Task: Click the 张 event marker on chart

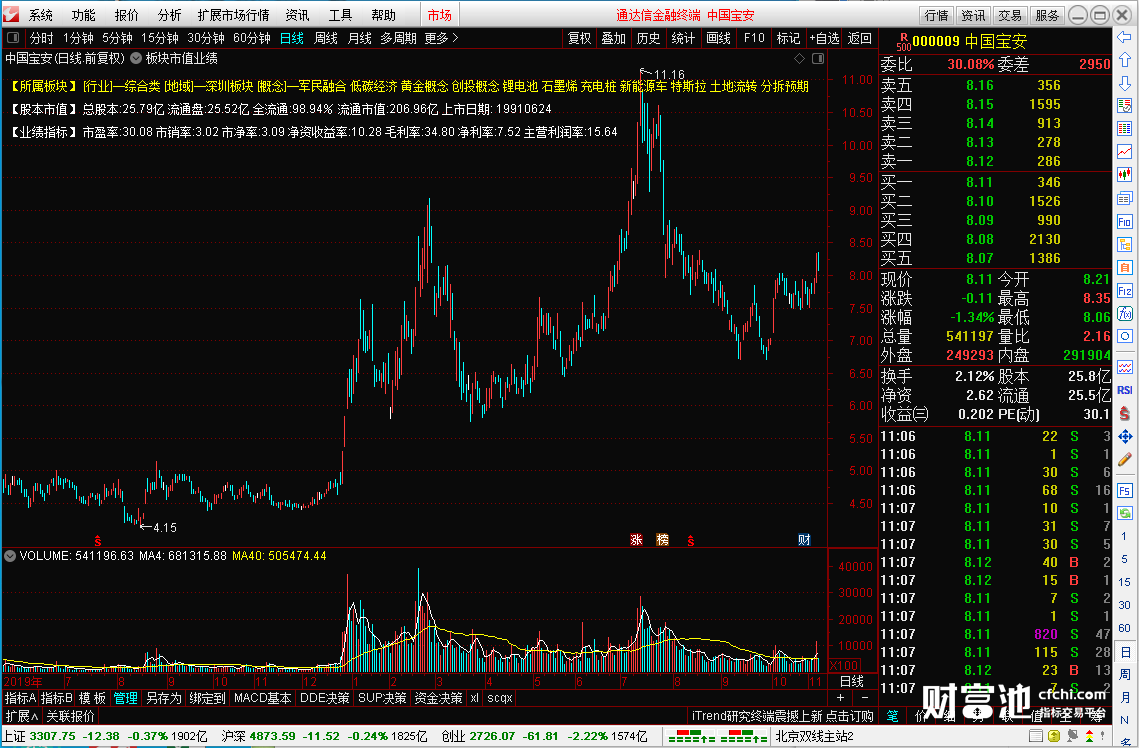Action: coord(636,540)
